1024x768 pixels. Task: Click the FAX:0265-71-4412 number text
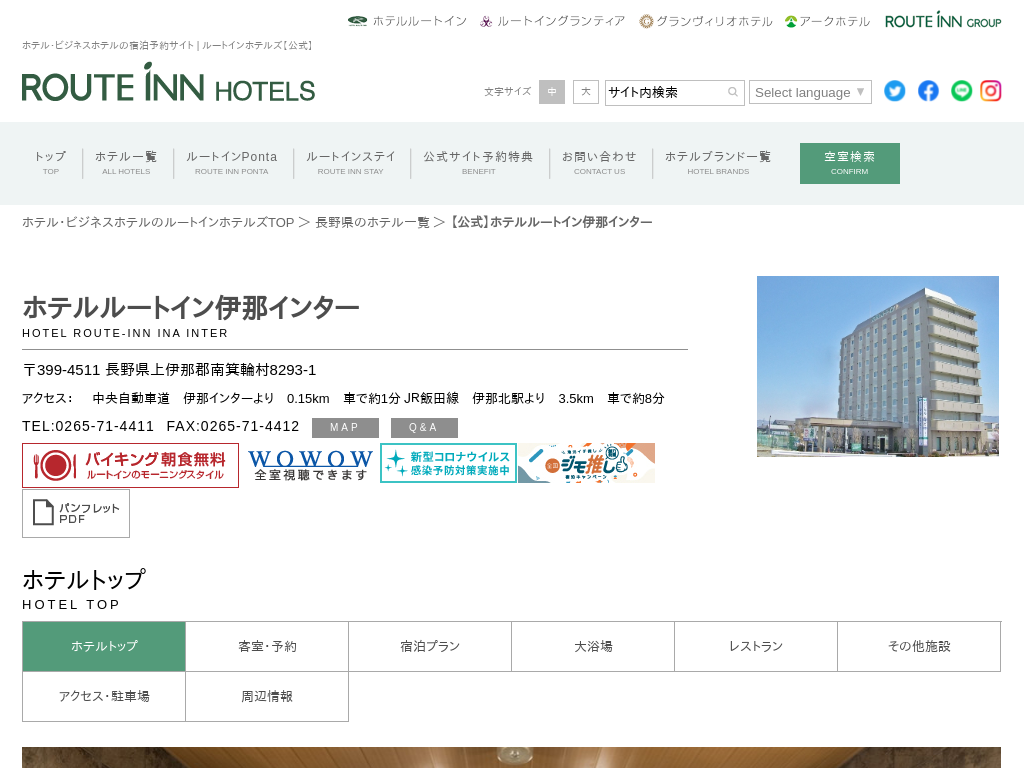[x=232, y=426]
